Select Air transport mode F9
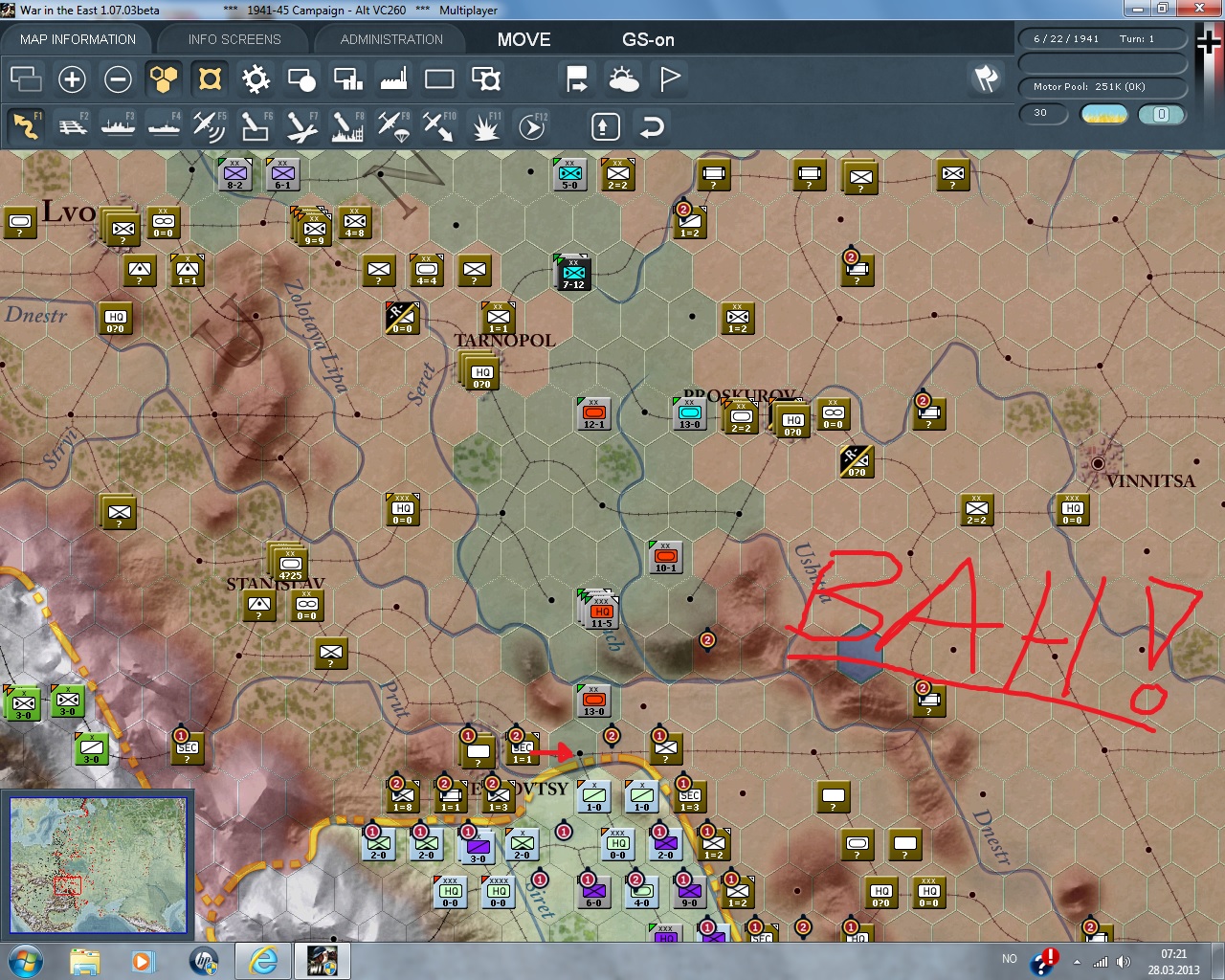This screenshot has width=1225, height=980. (393, 126)
